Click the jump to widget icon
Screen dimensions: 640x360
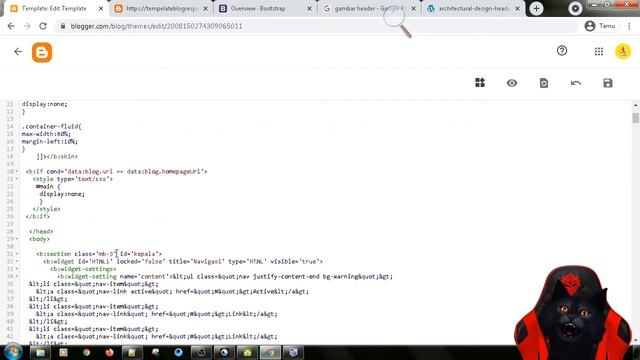coord(480,83)
